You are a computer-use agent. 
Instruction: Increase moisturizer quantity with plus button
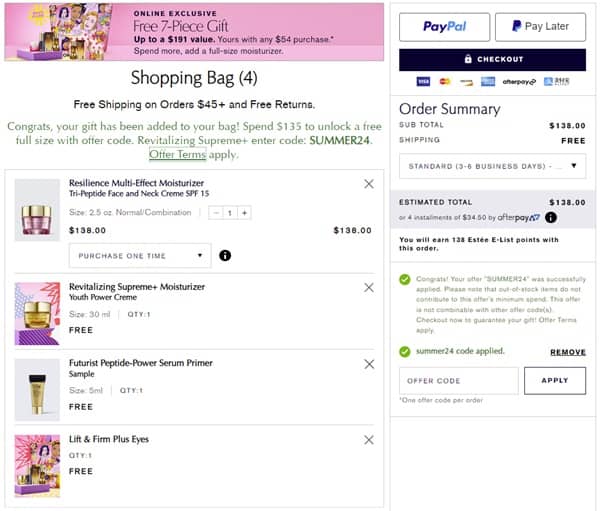[245, 213]
